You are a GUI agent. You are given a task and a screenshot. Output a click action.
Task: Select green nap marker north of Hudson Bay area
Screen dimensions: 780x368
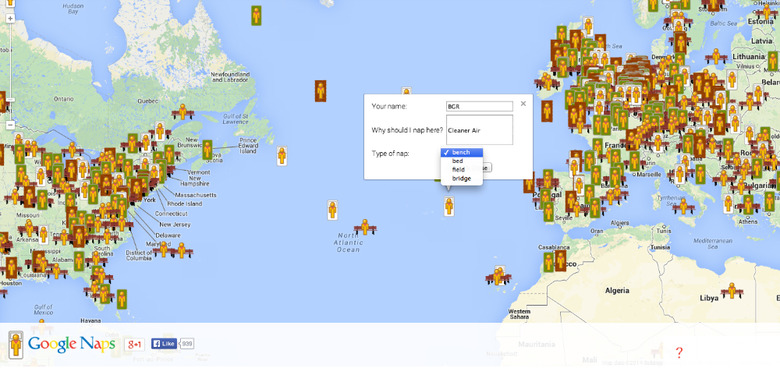[256, 15]
